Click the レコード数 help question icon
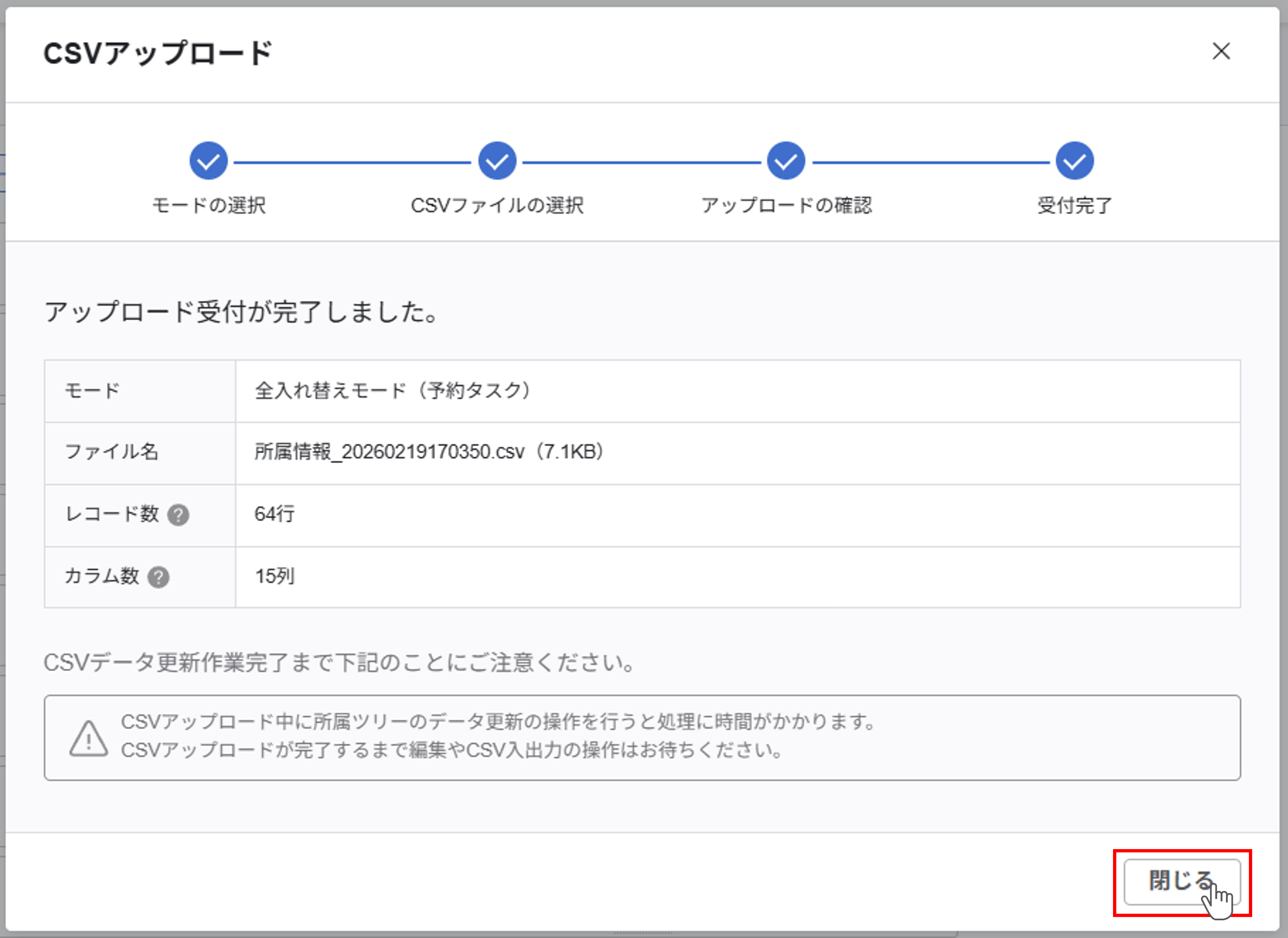1288x938 pixels. click(178, 515)
